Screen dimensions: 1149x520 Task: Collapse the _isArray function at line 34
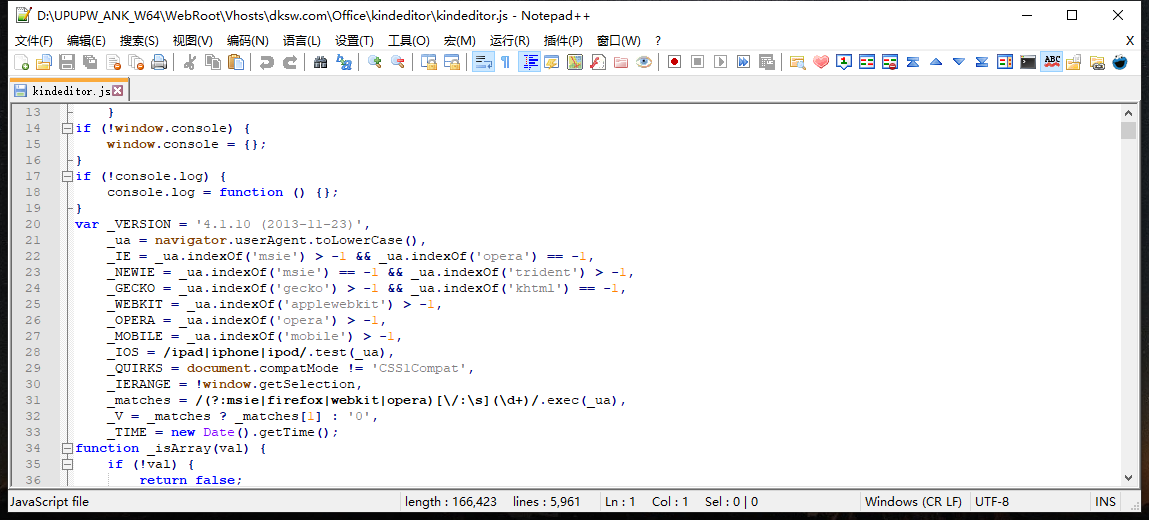[67, 447]
